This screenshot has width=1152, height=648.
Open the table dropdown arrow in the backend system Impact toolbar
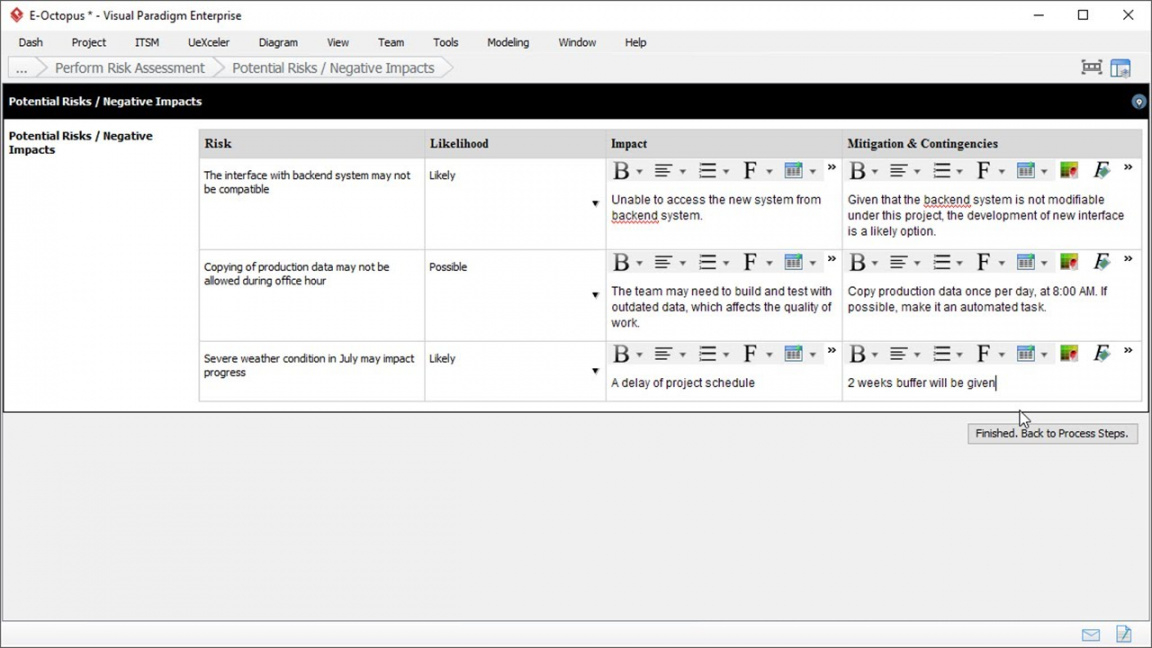813,172
